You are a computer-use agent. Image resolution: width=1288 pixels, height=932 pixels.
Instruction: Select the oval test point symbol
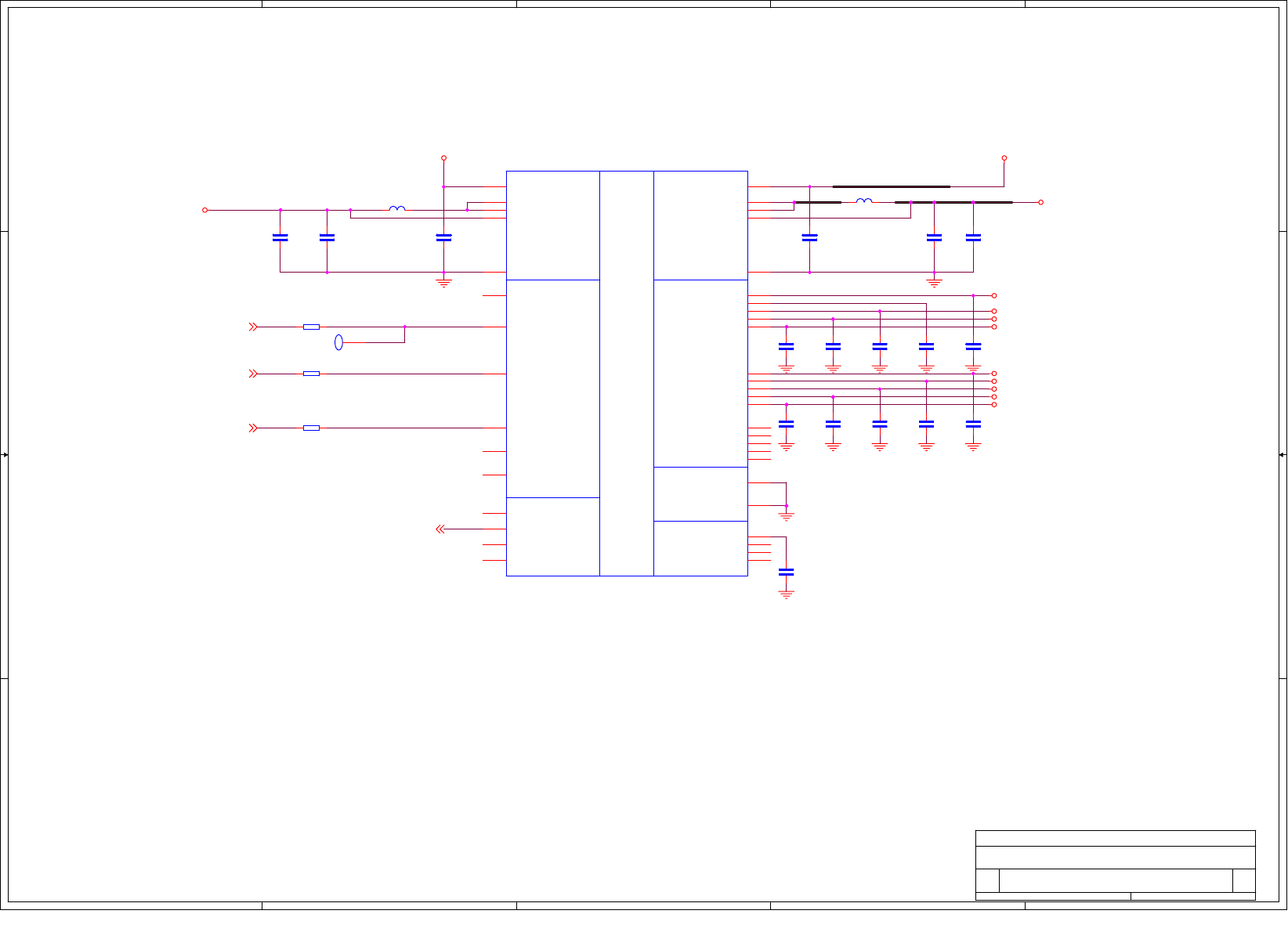[338, 342]
